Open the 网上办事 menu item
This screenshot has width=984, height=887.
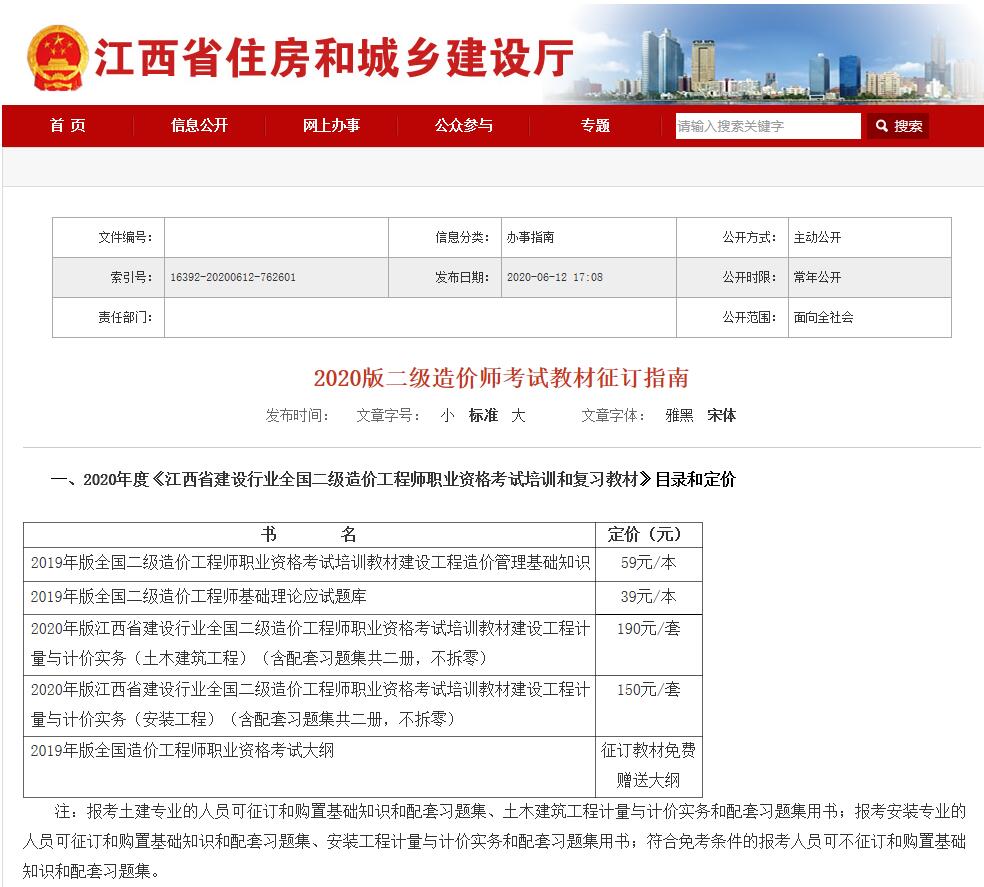(331, 126)
